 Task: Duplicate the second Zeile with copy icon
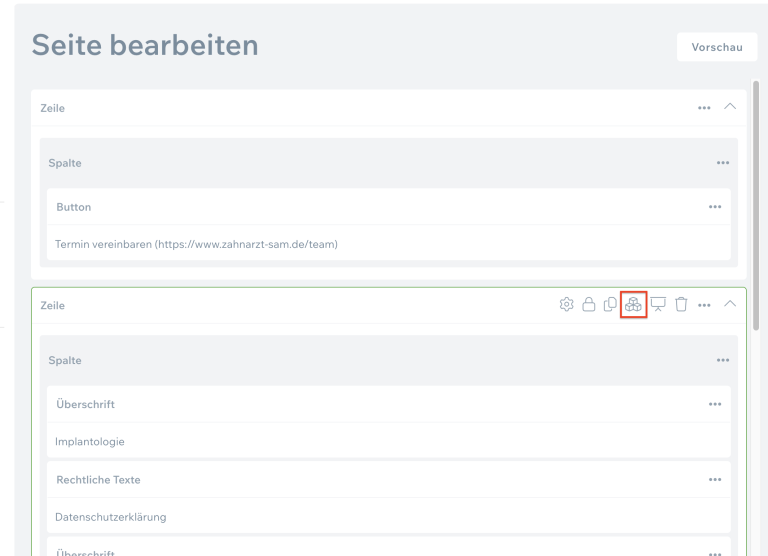[x=610, y=304]
